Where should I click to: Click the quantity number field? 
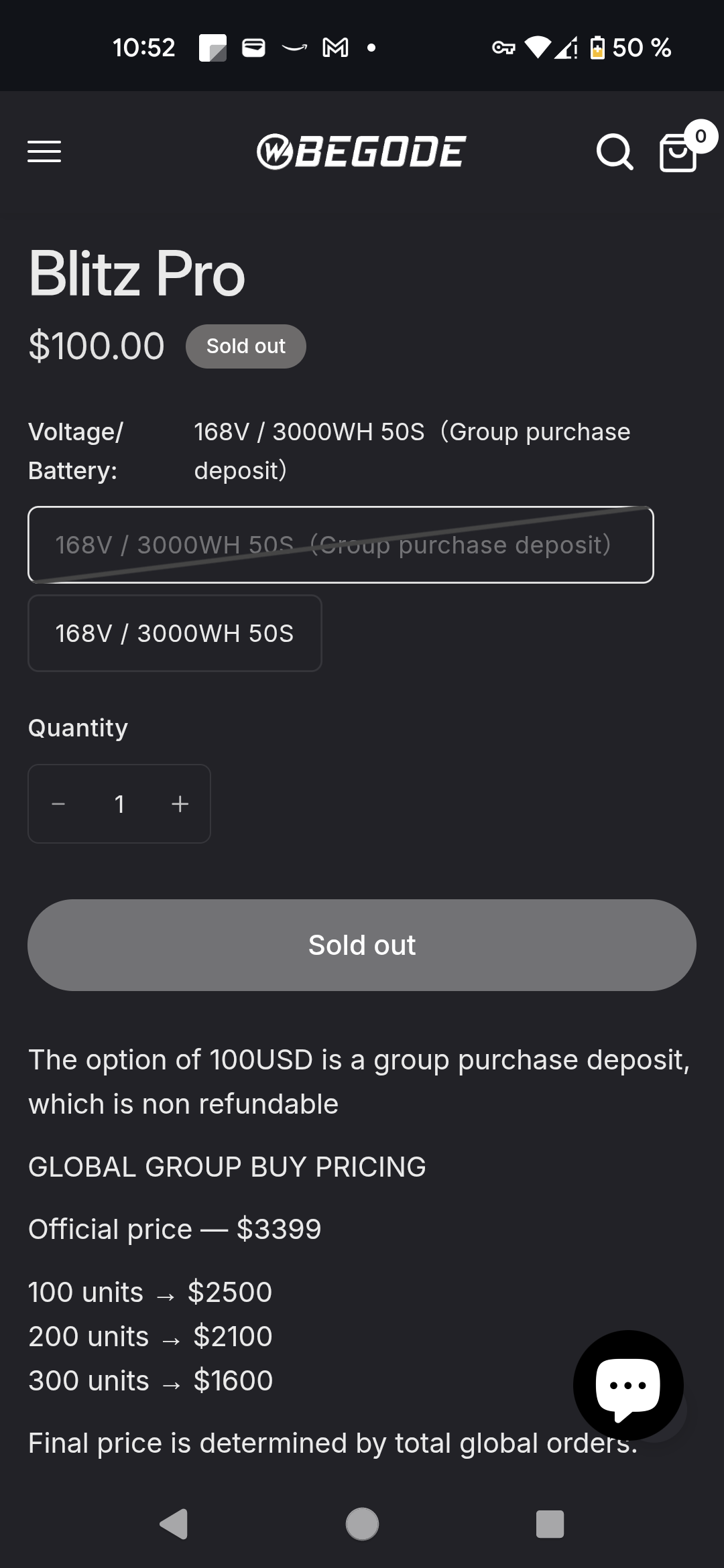click(x=119, y=803)
